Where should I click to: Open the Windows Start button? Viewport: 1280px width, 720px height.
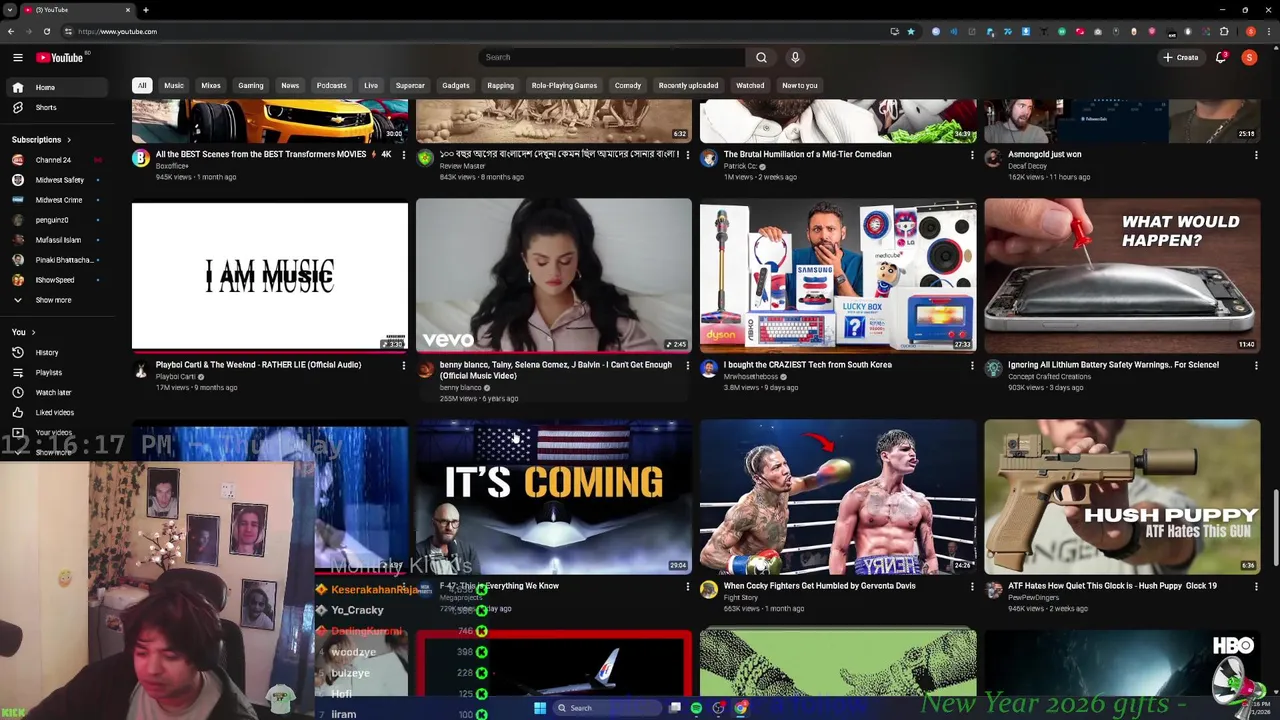tap(540, 708)
